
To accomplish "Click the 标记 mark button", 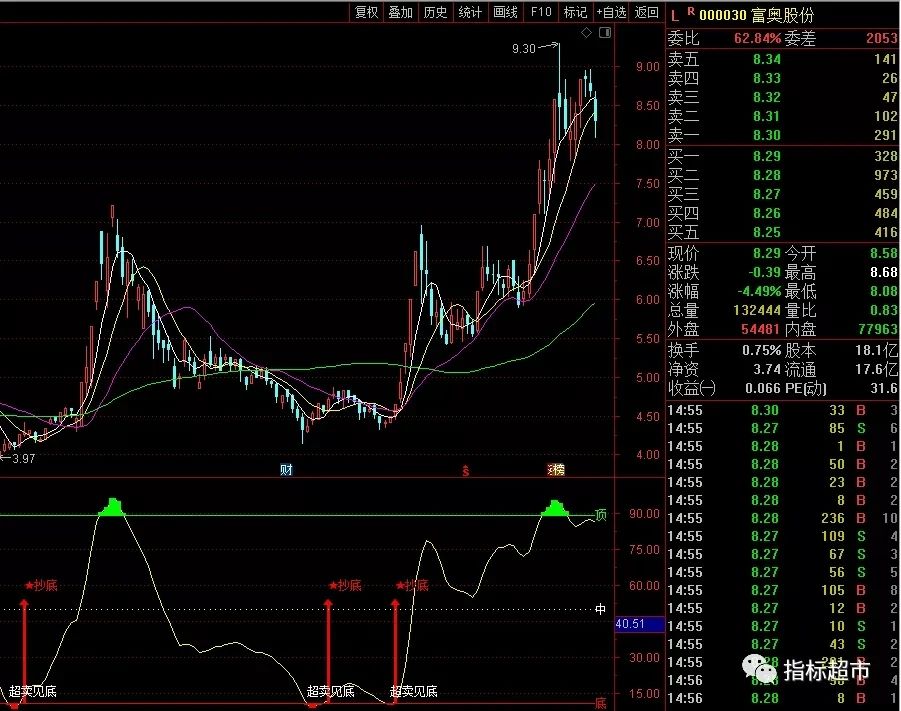I will point(575,12).
